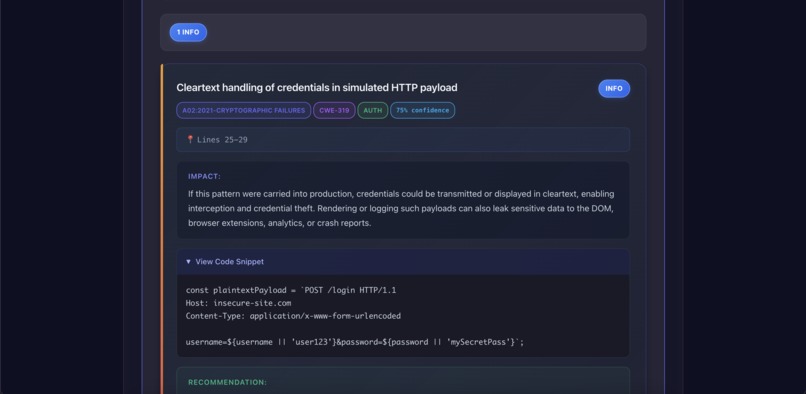The image size is (806, 394).
Task: Click the RECOMMENDATION heading
Action: coord(227,383)
